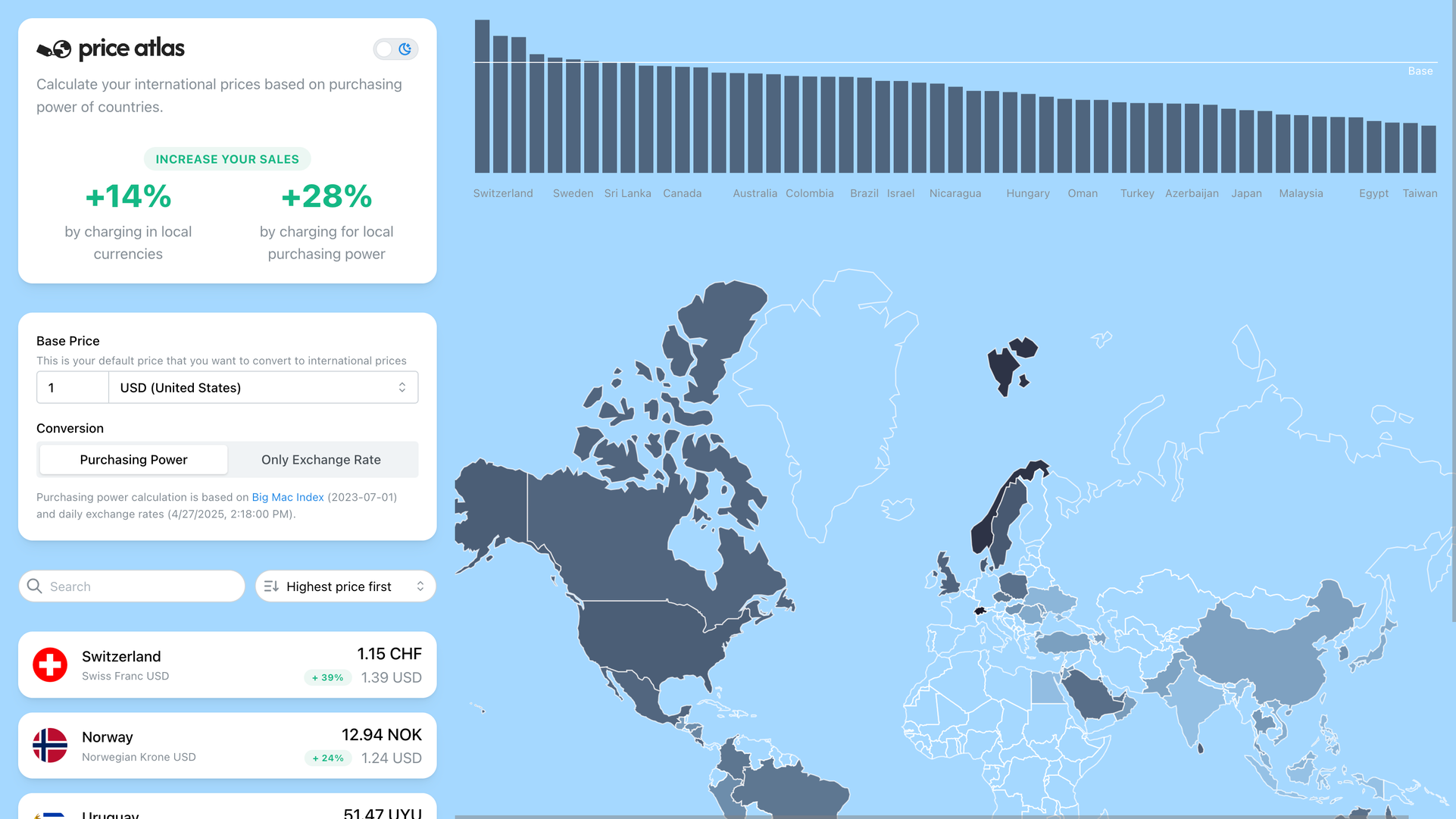
Task: Click the +39% badge on Switzerland row
Action: (x=327, y=677)
